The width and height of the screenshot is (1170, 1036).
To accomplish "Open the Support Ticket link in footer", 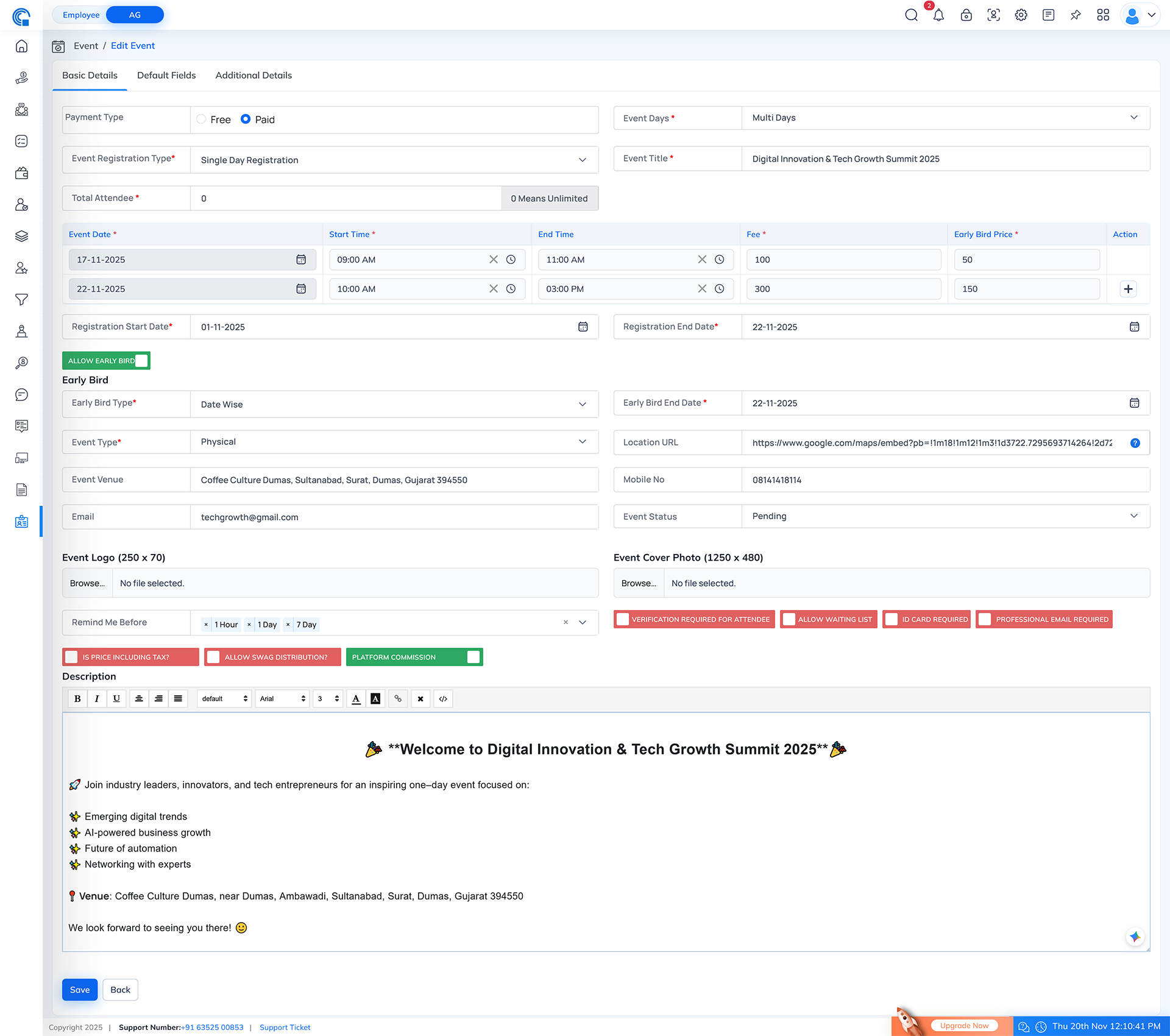I will (285, 1027).
